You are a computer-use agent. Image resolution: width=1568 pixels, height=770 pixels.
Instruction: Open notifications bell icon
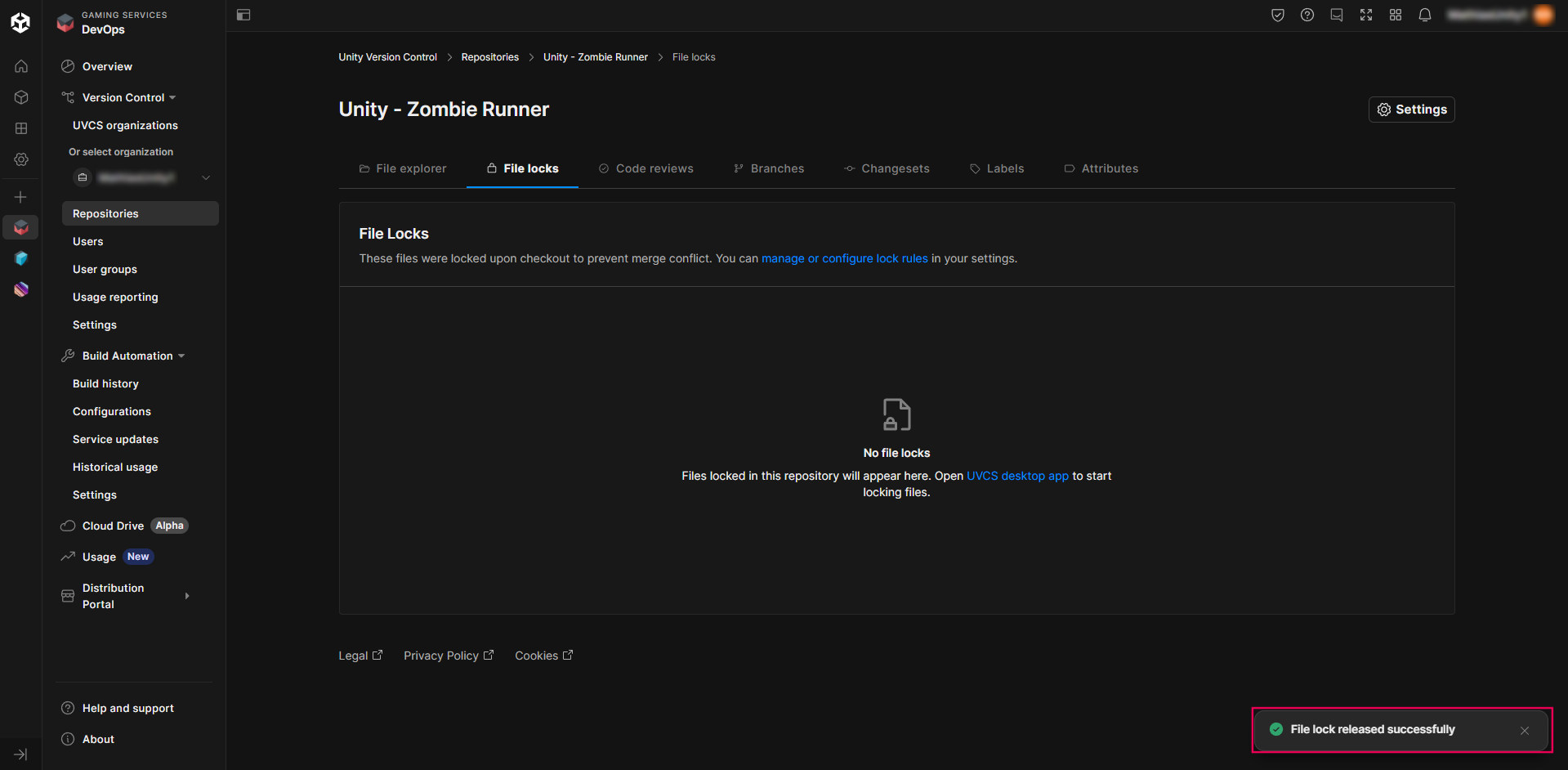pos(1424,15)
